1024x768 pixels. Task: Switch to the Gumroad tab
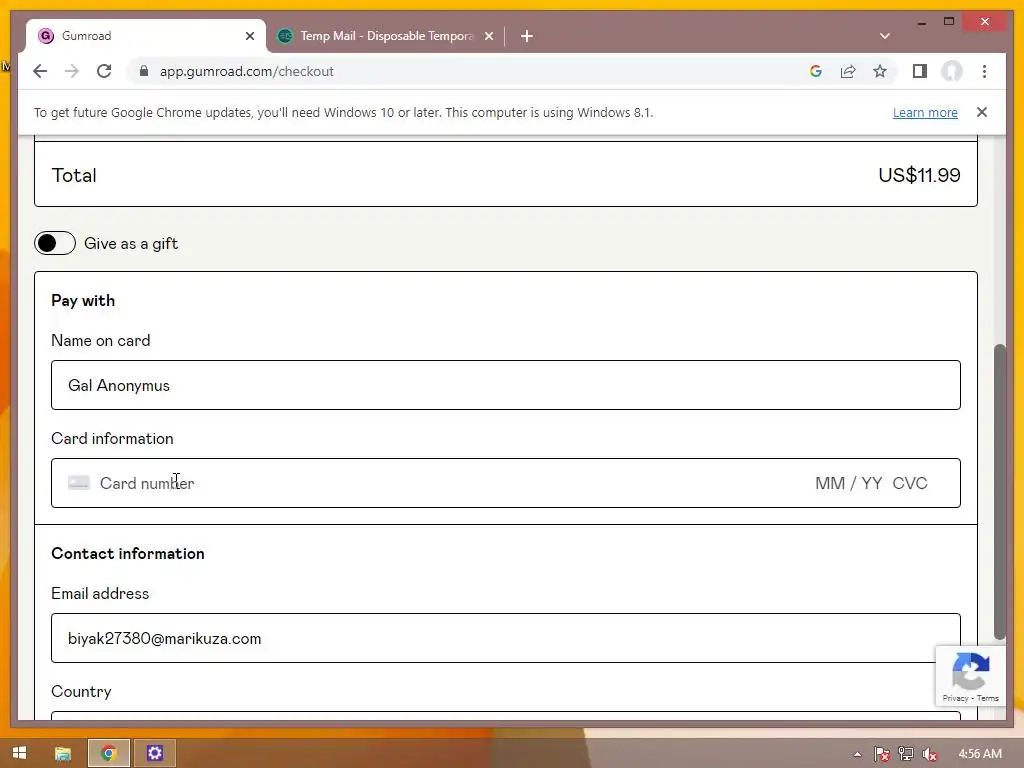146,36
